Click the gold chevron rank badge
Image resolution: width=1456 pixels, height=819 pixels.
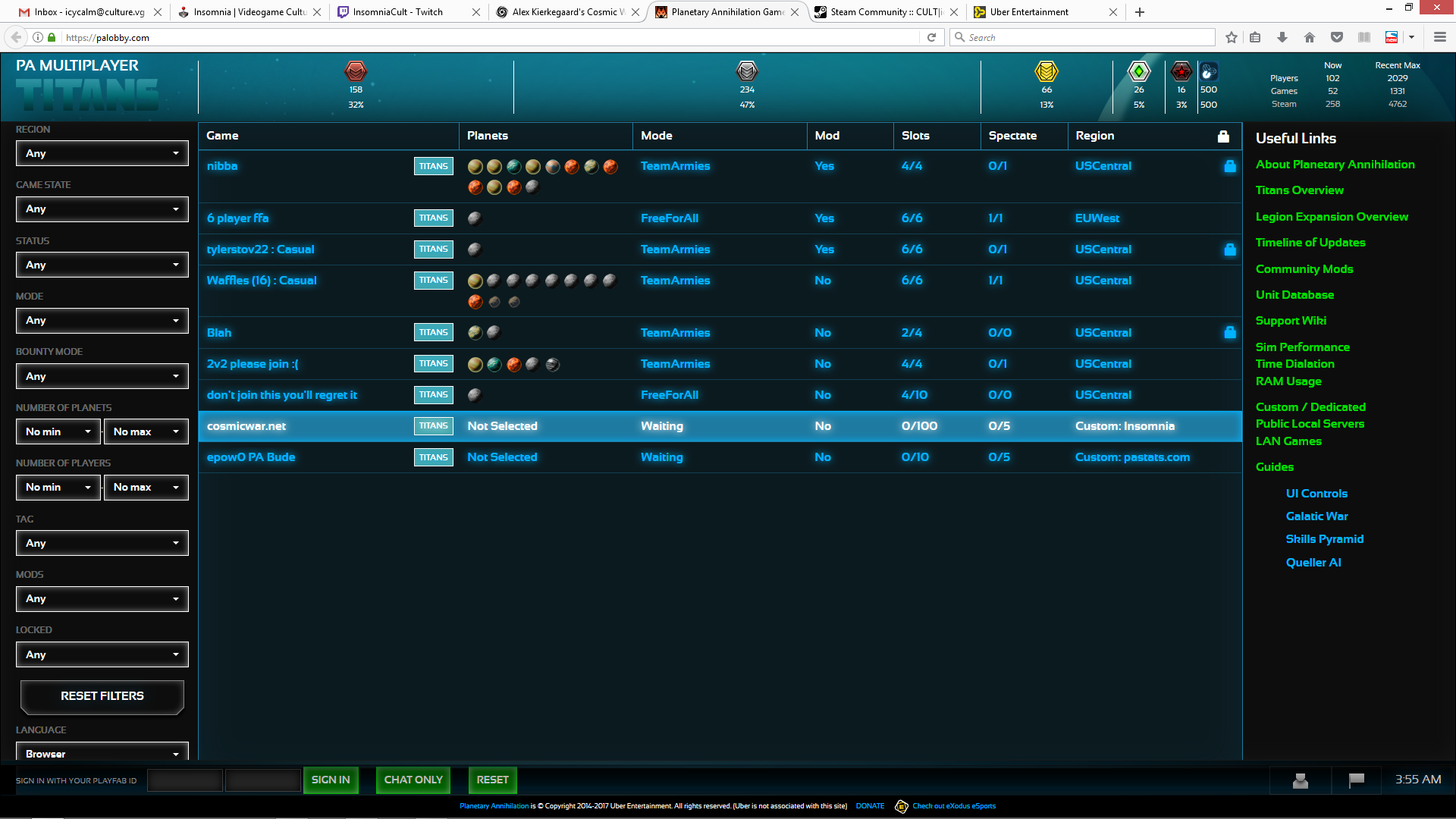tap(1046, 71)
